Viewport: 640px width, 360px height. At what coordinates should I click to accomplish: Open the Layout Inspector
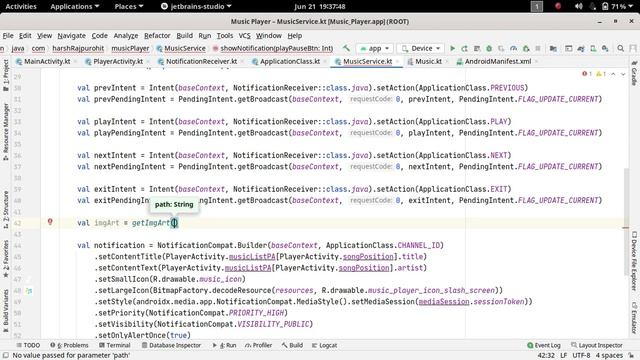tap(597, 345)
